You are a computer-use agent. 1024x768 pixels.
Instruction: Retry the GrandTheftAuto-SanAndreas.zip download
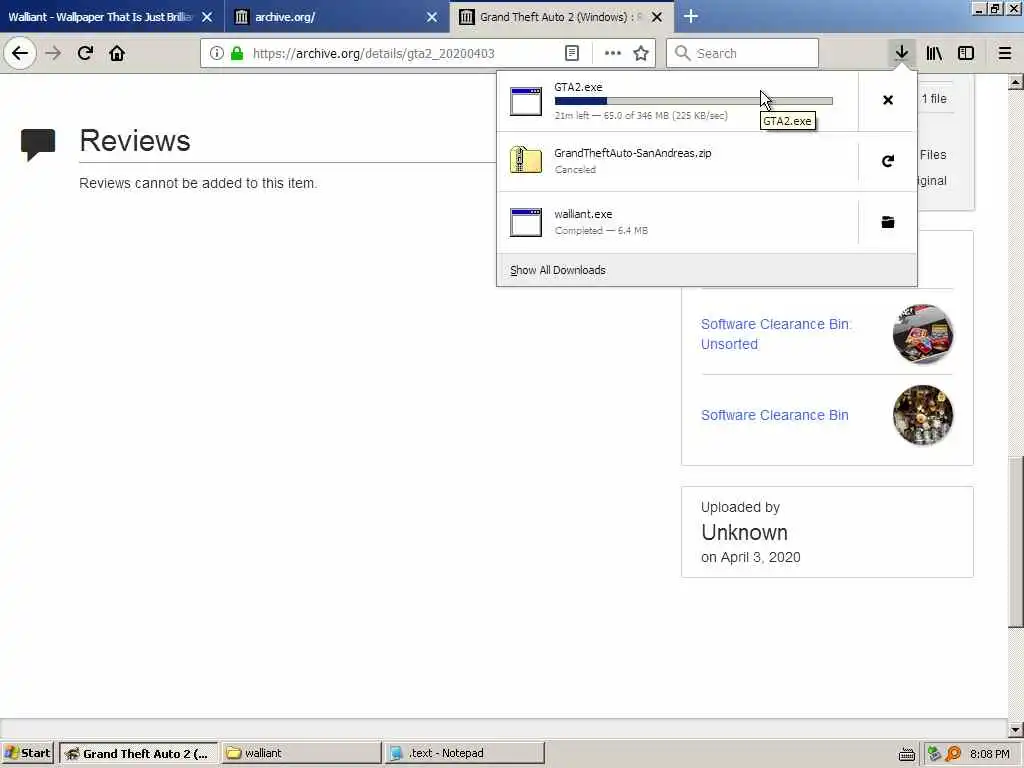click(x=888, y=161)
